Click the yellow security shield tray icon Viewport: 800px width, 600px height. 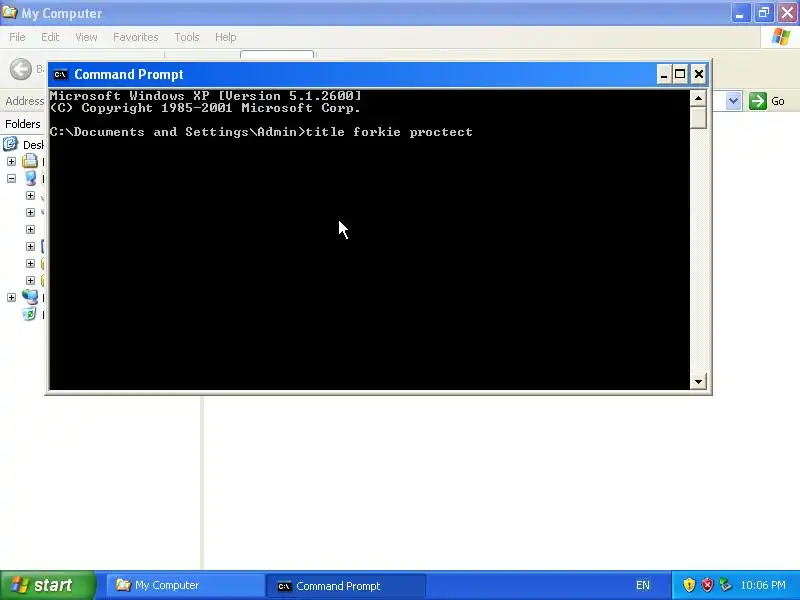[x=689, y=585]
